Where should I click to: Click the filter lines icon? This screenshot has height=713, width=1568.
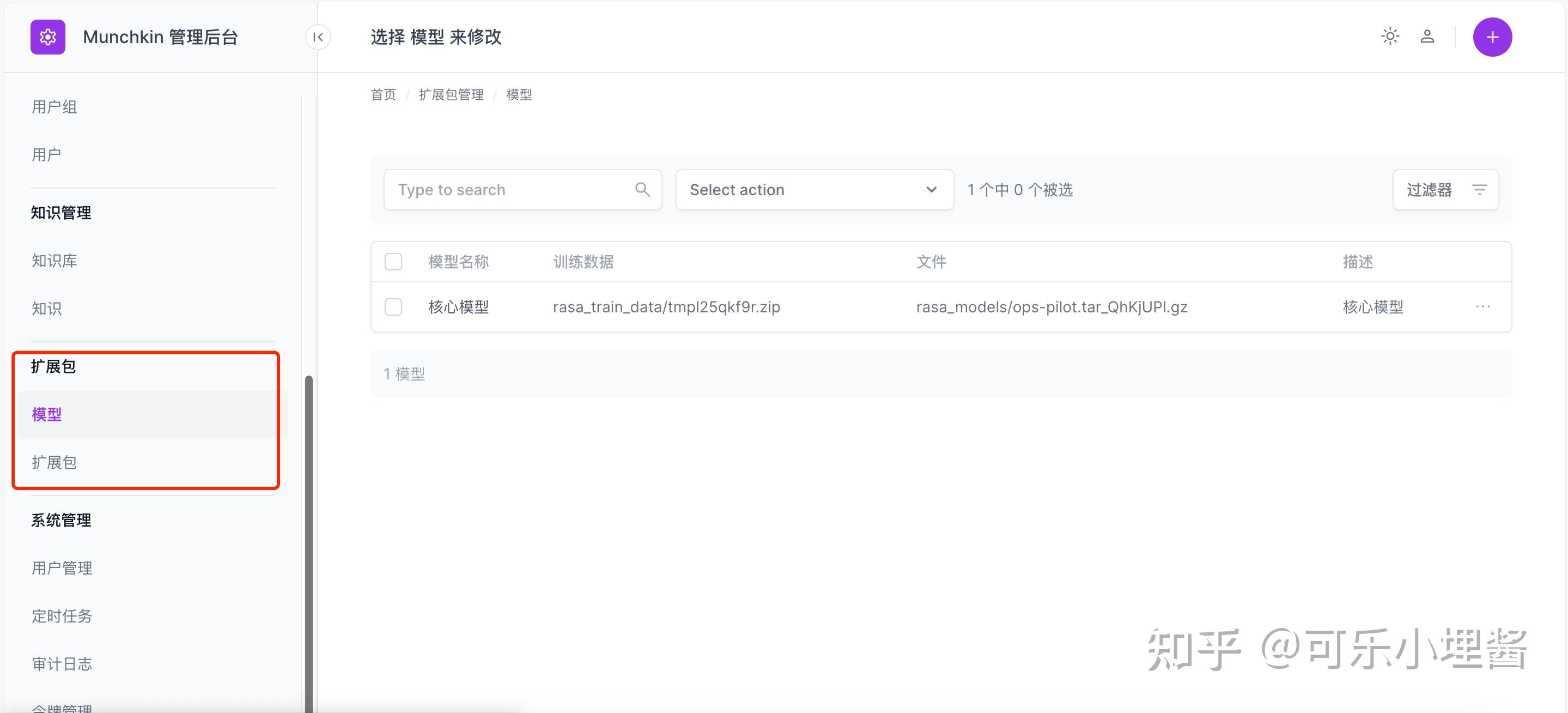pyautogui.click(x=1480, y=190)
